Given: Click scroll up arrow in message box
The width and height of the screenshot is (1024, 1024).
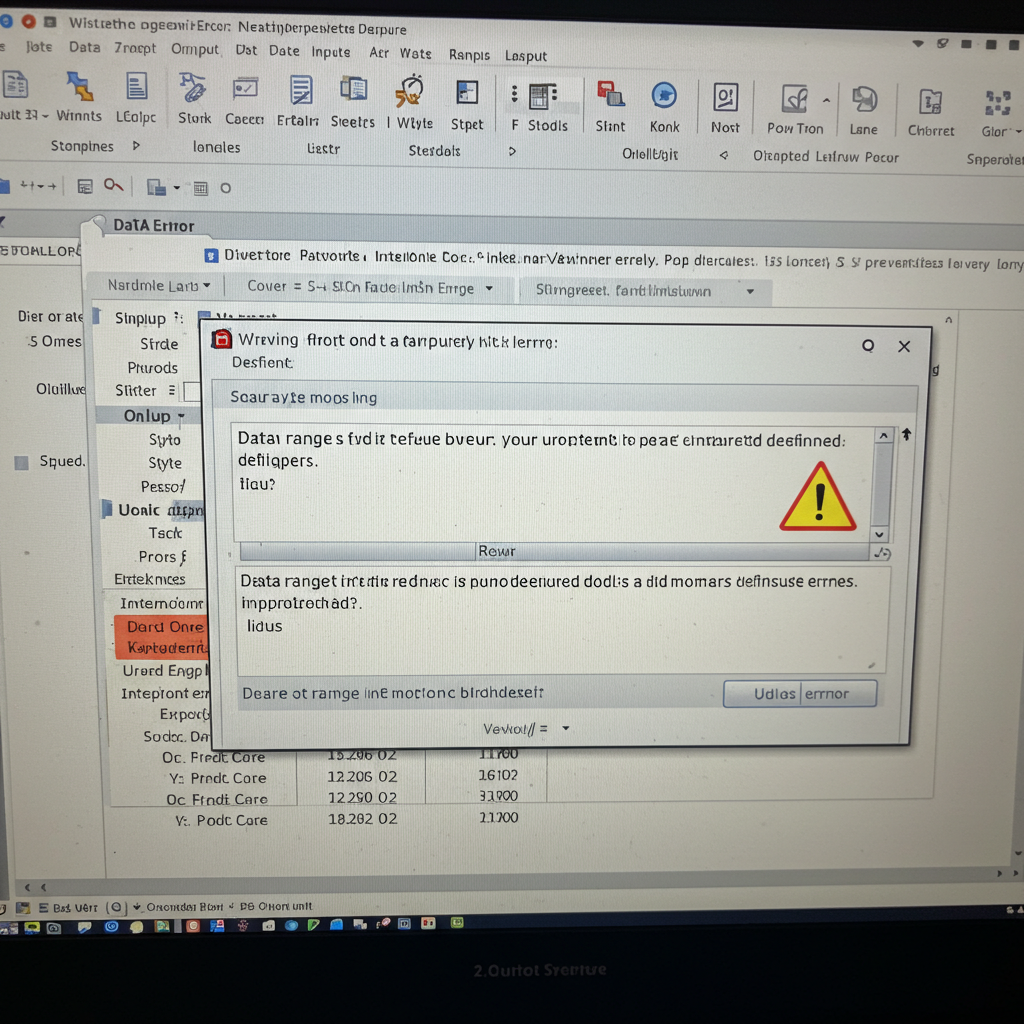Looking at the screenshot, I should [883, 436].
